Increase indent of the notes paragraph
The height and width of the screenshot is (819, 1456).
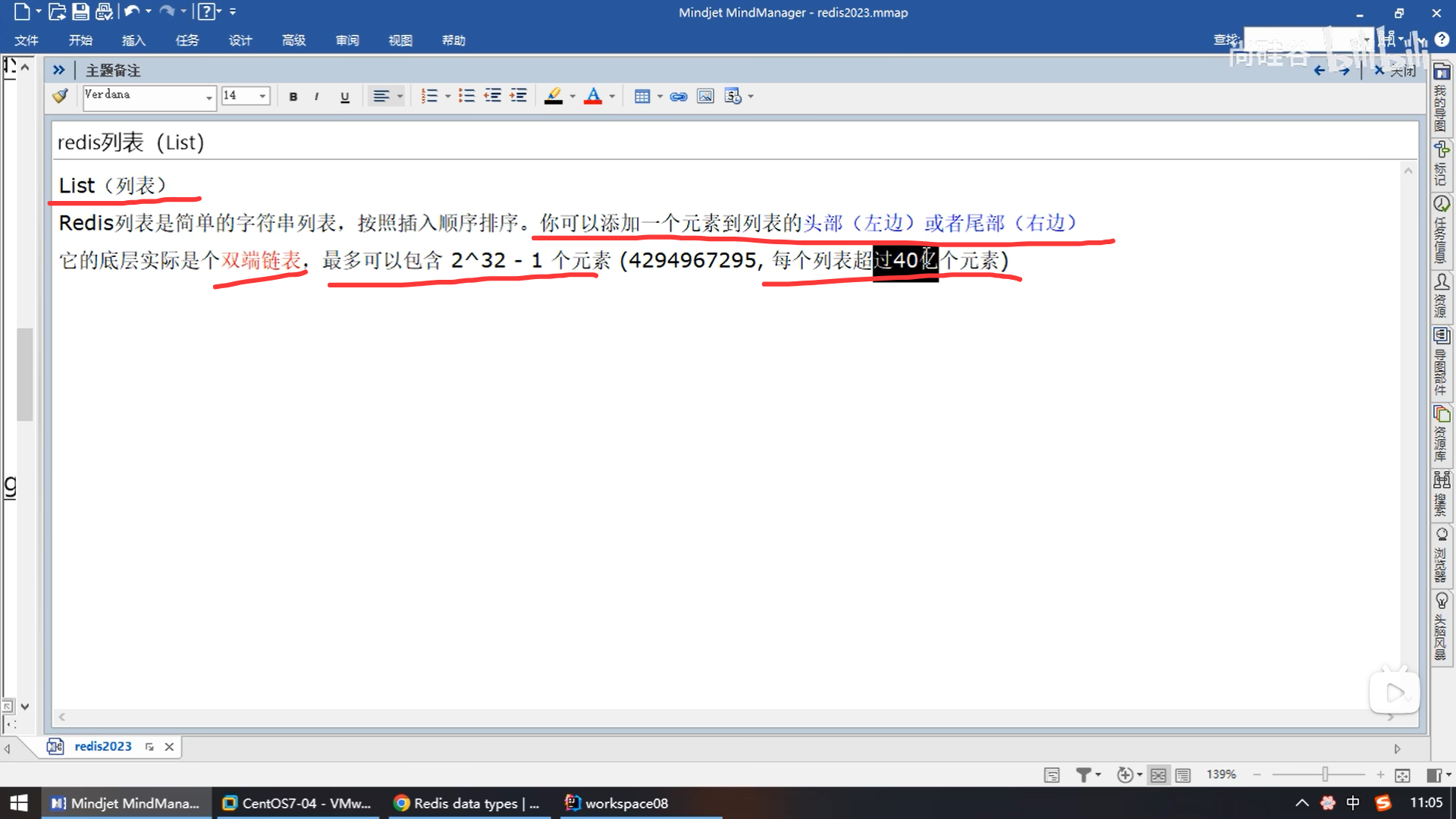click(519, 96)
